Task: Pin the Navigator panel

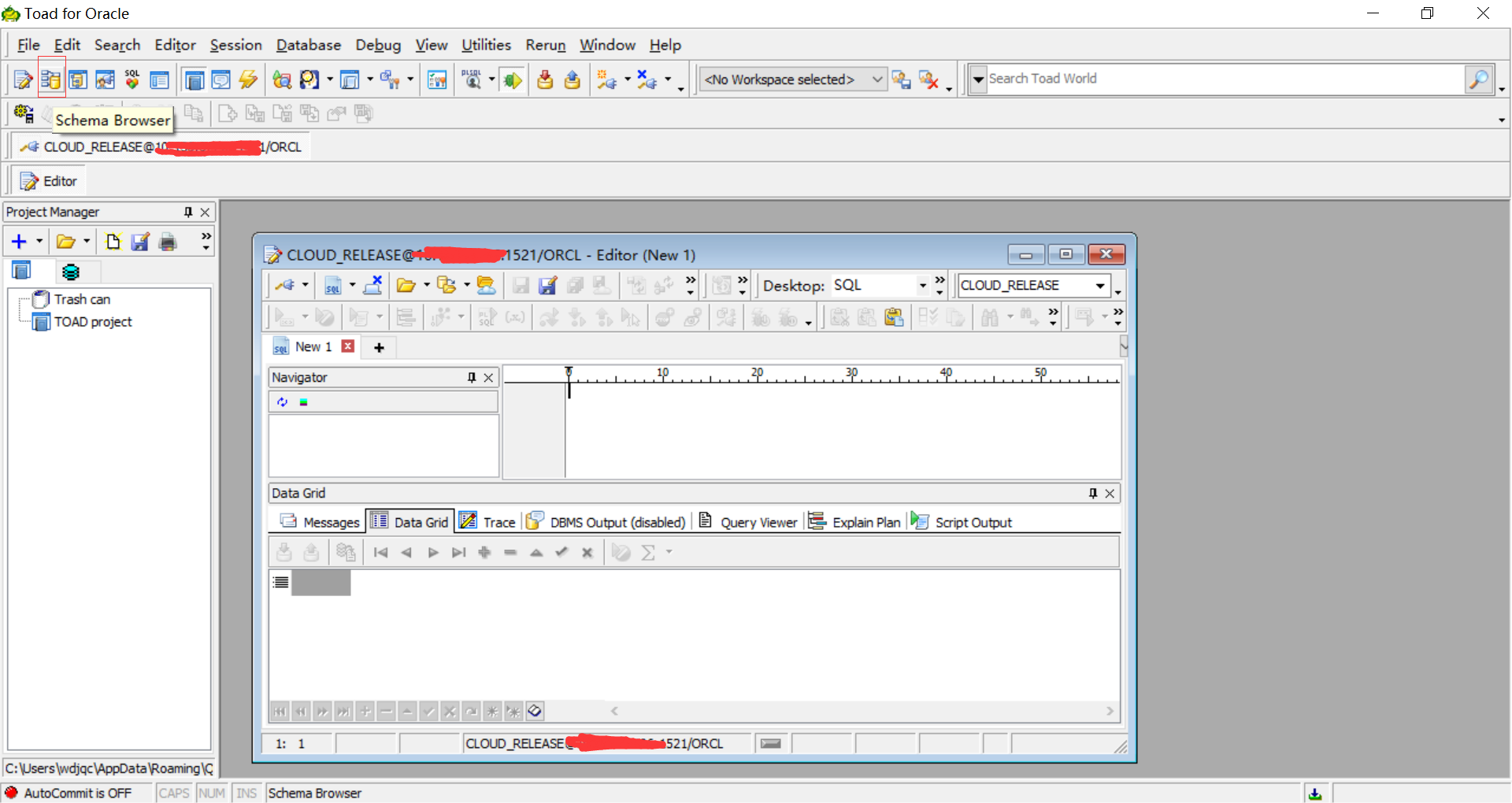Action: tap(472, 378)
